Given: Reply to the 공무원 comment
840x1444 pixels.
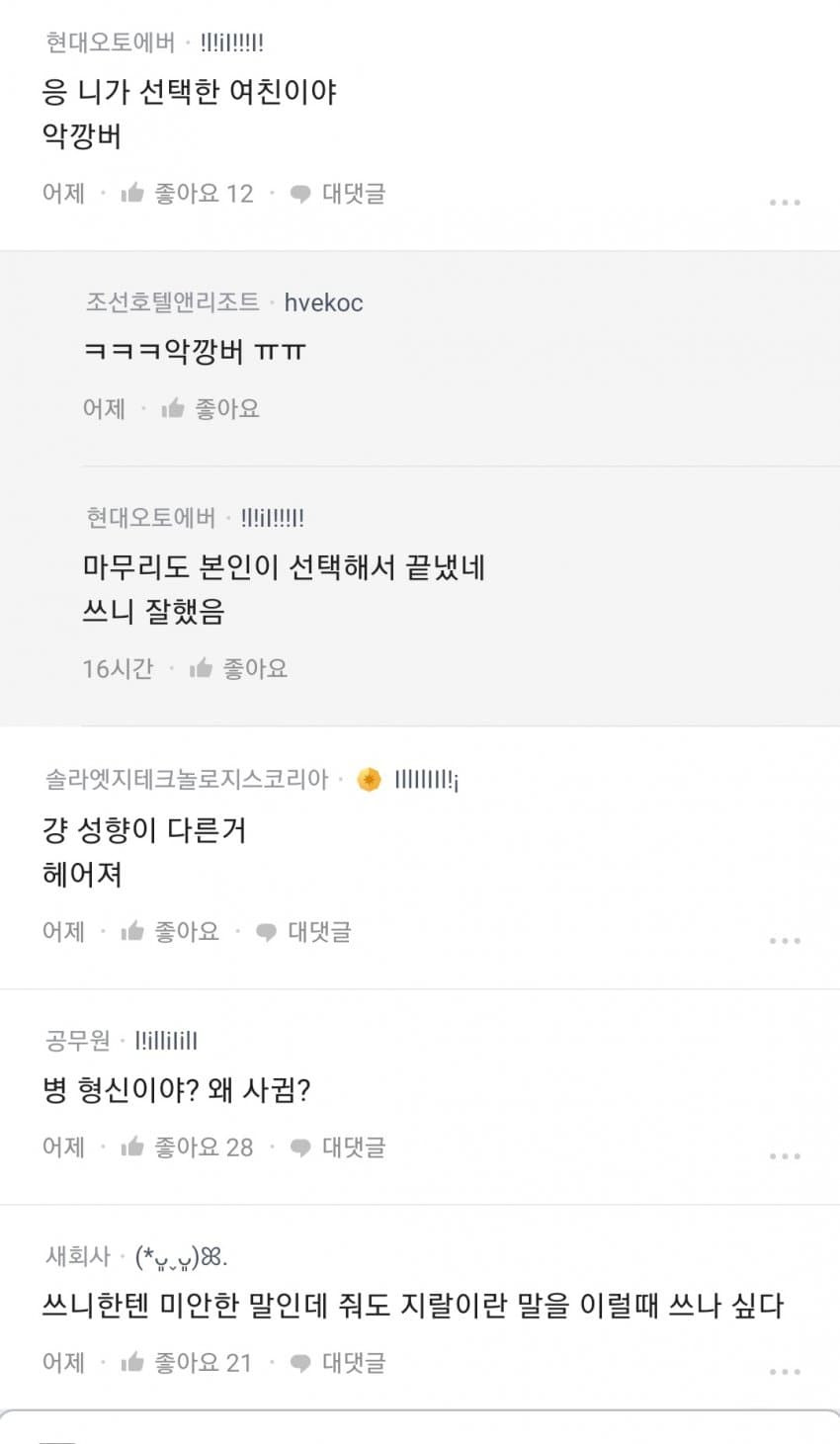Looking at the screenshot, I should click(338, 1147).
